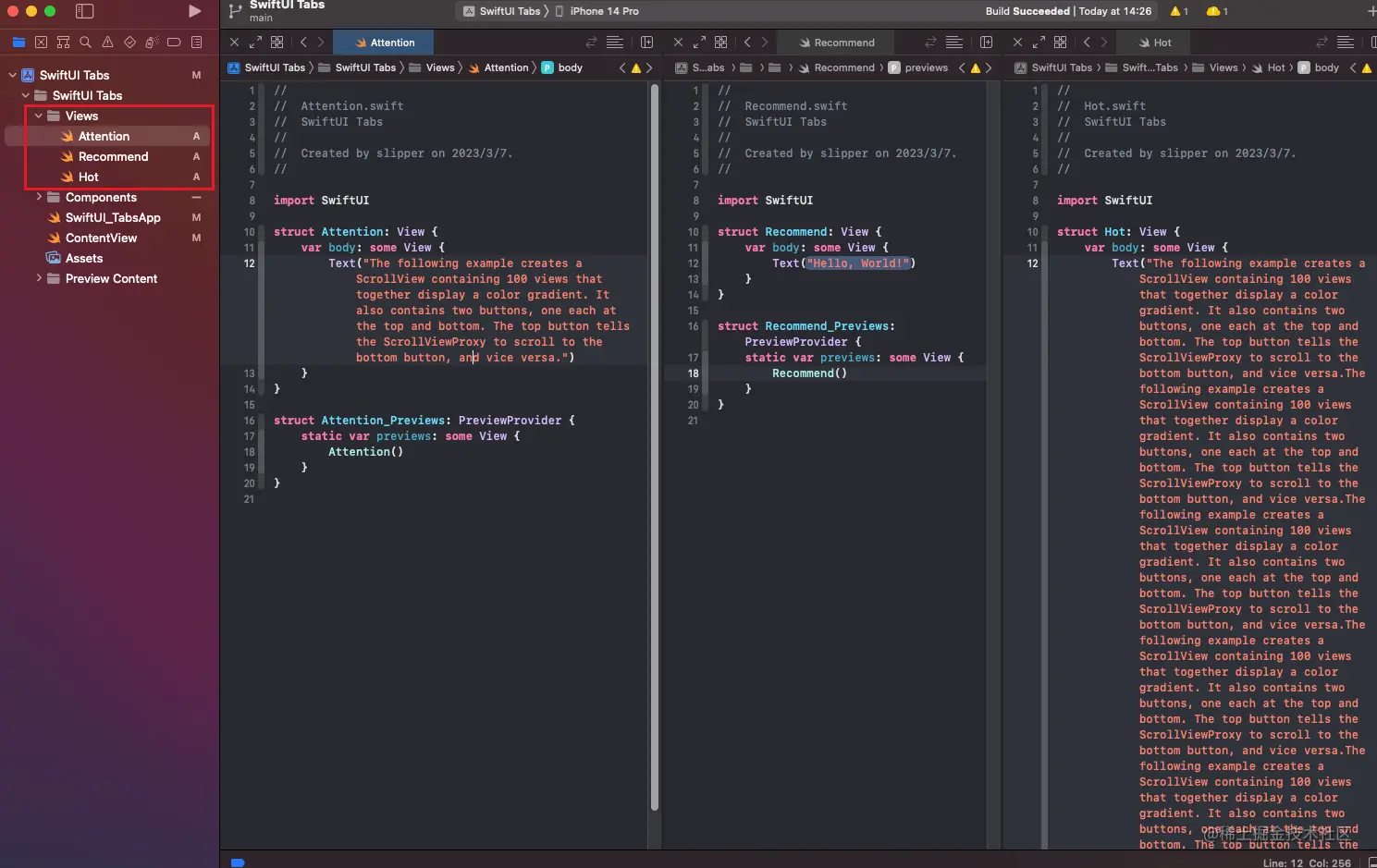Toggle code review in Attention editor
Viewport: 1377px width, 868px height.
[x=591, y=43]
